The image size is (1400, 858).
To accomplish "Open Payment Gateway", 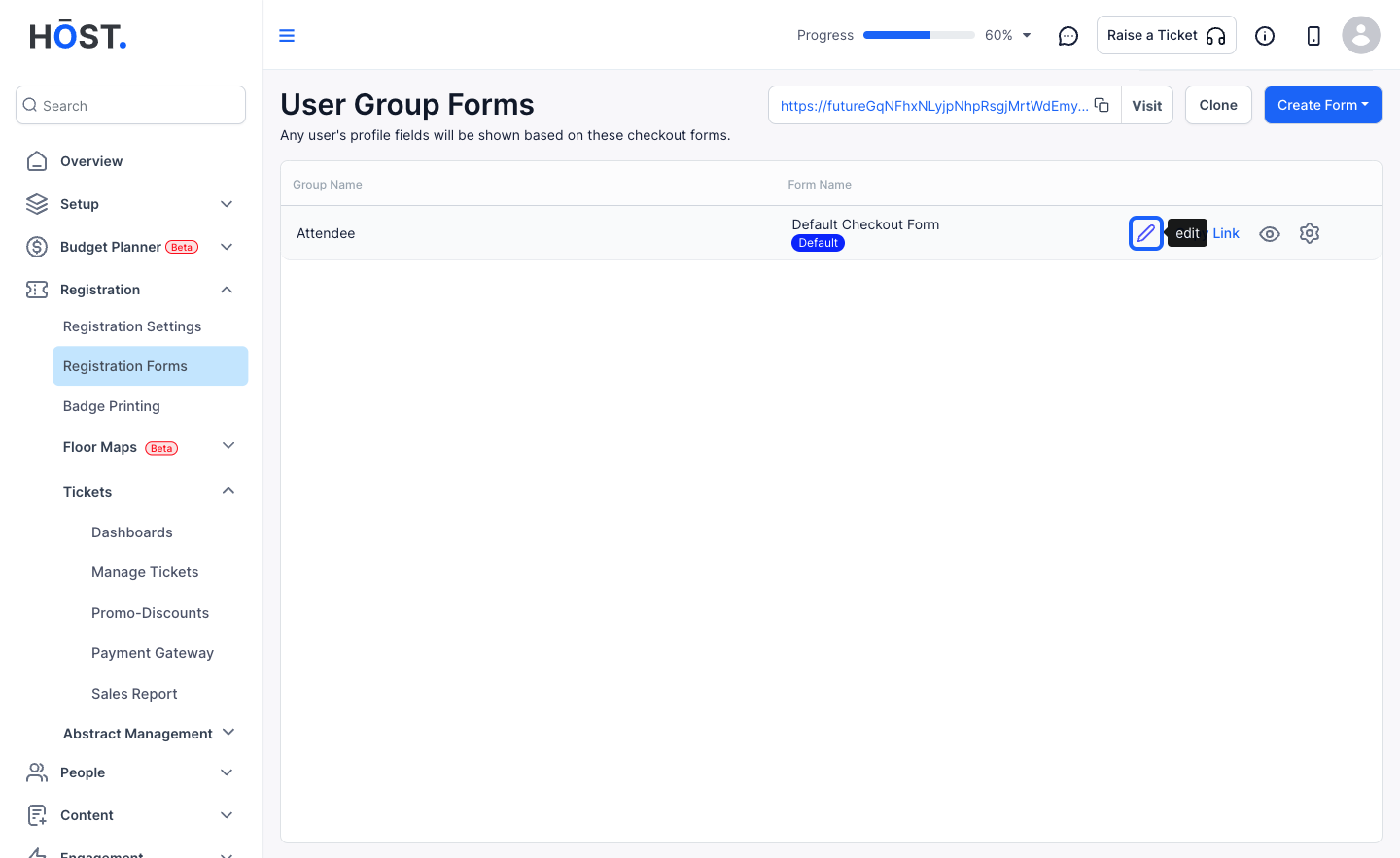I will coord(153,653).
